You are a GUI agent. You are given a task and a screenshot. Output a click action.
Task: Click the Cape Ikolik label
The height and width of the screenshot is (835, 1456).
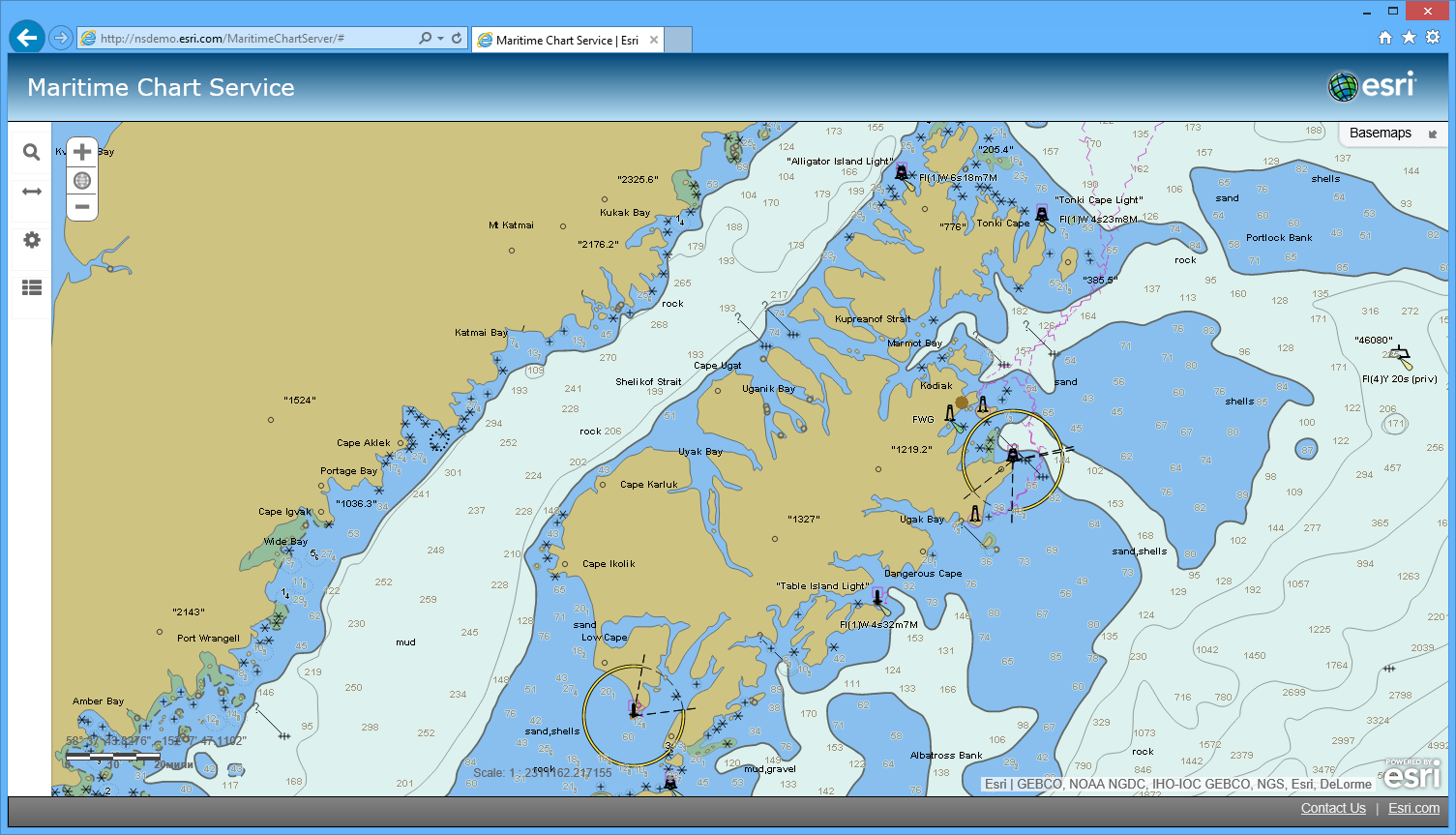(x=609, y=564)
